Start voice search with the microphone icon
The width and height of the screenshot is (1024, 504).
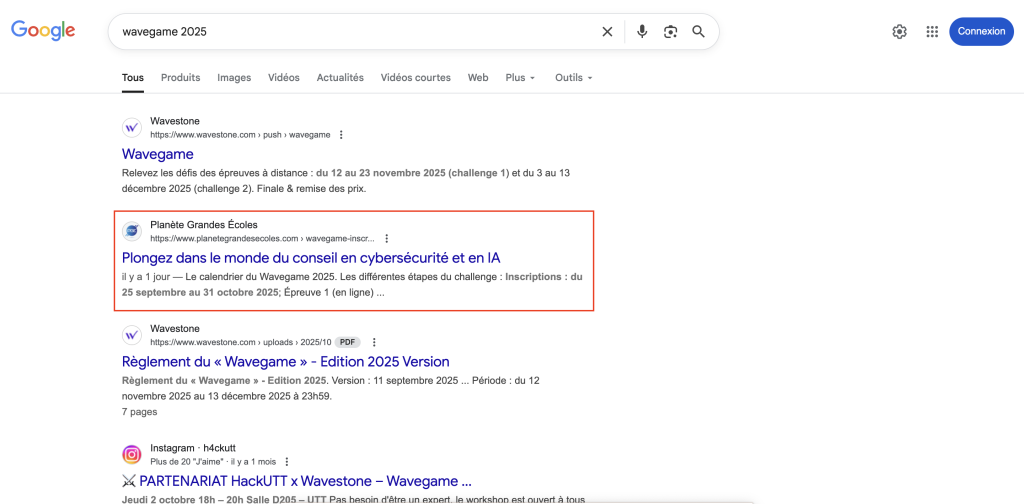point(642,31)
